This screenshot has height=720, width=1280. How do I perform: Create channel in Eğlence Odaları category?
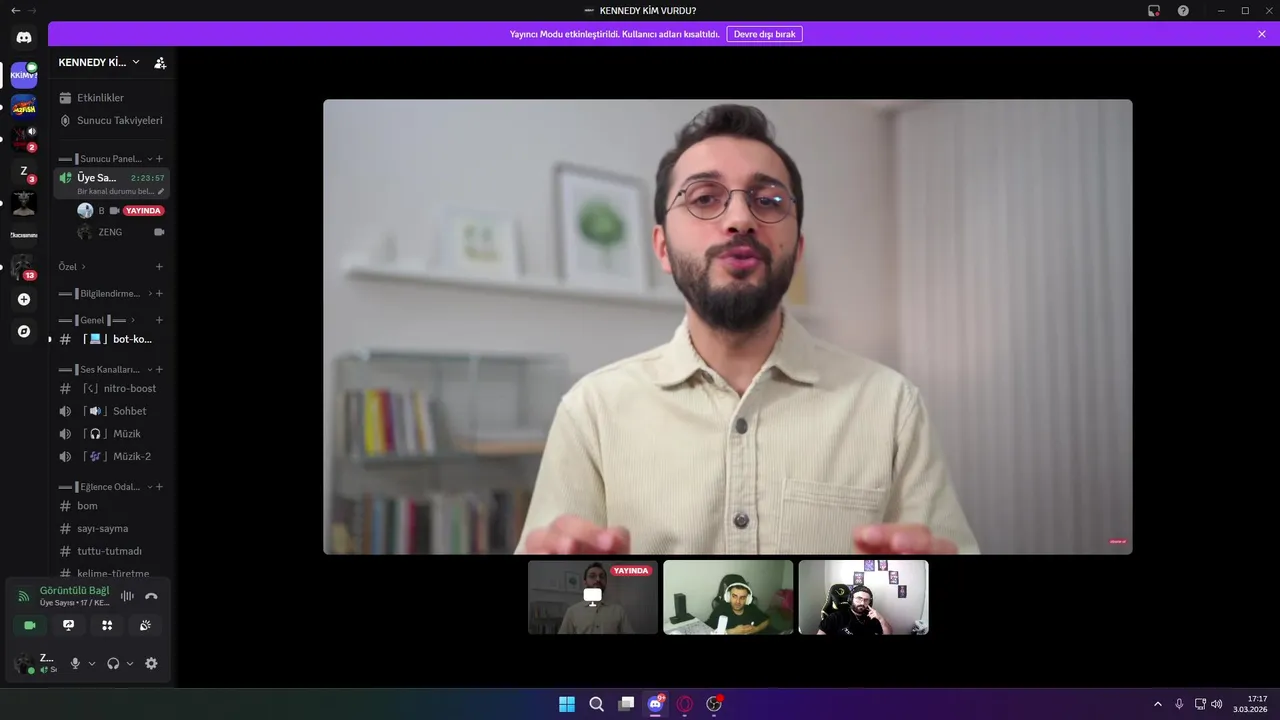159,487
